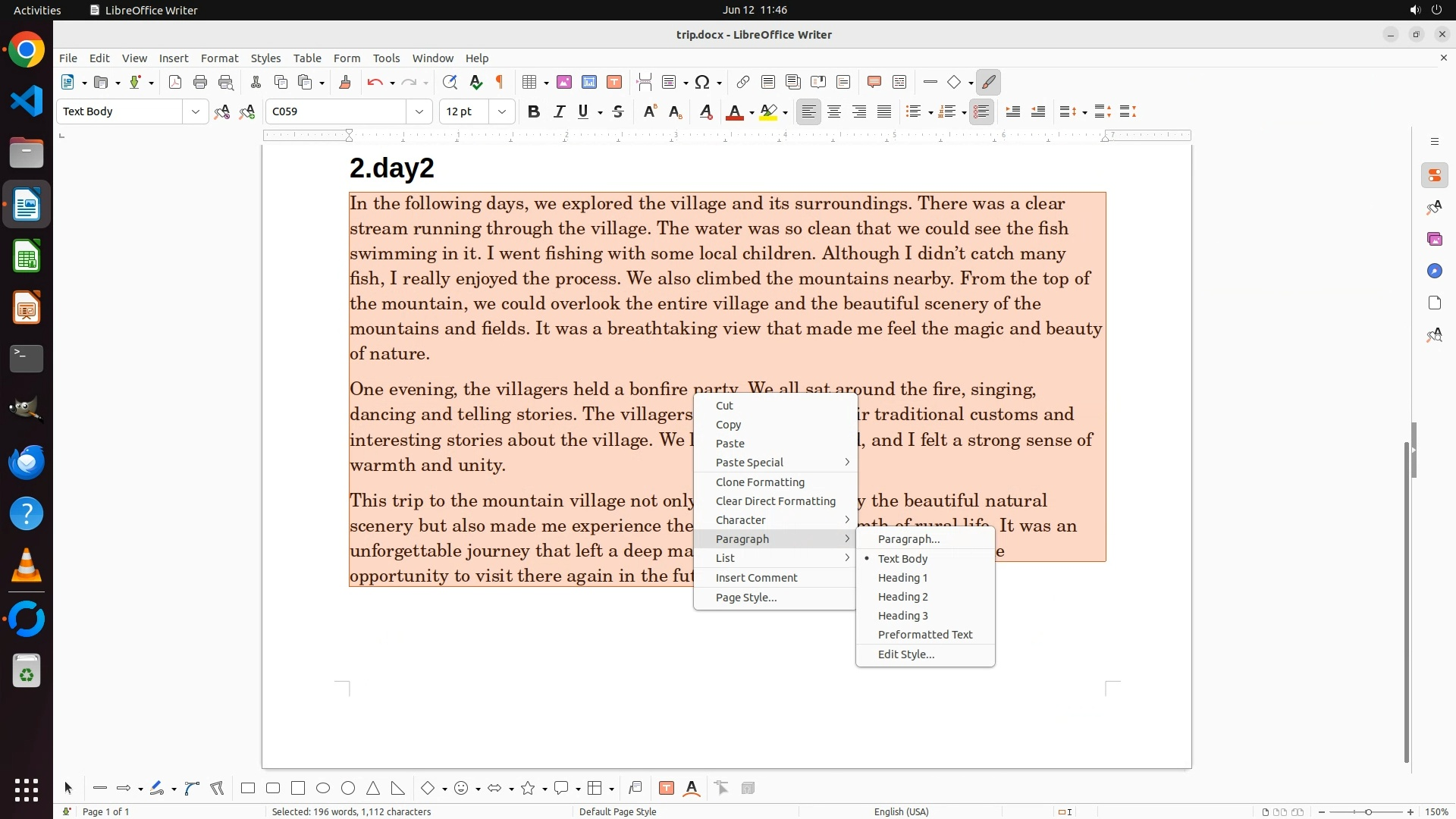Click Clear Direct Formatting in context menu
The height and width of the screenshot is (819, 1456).
pyautogui.click(x=775, y=501)
